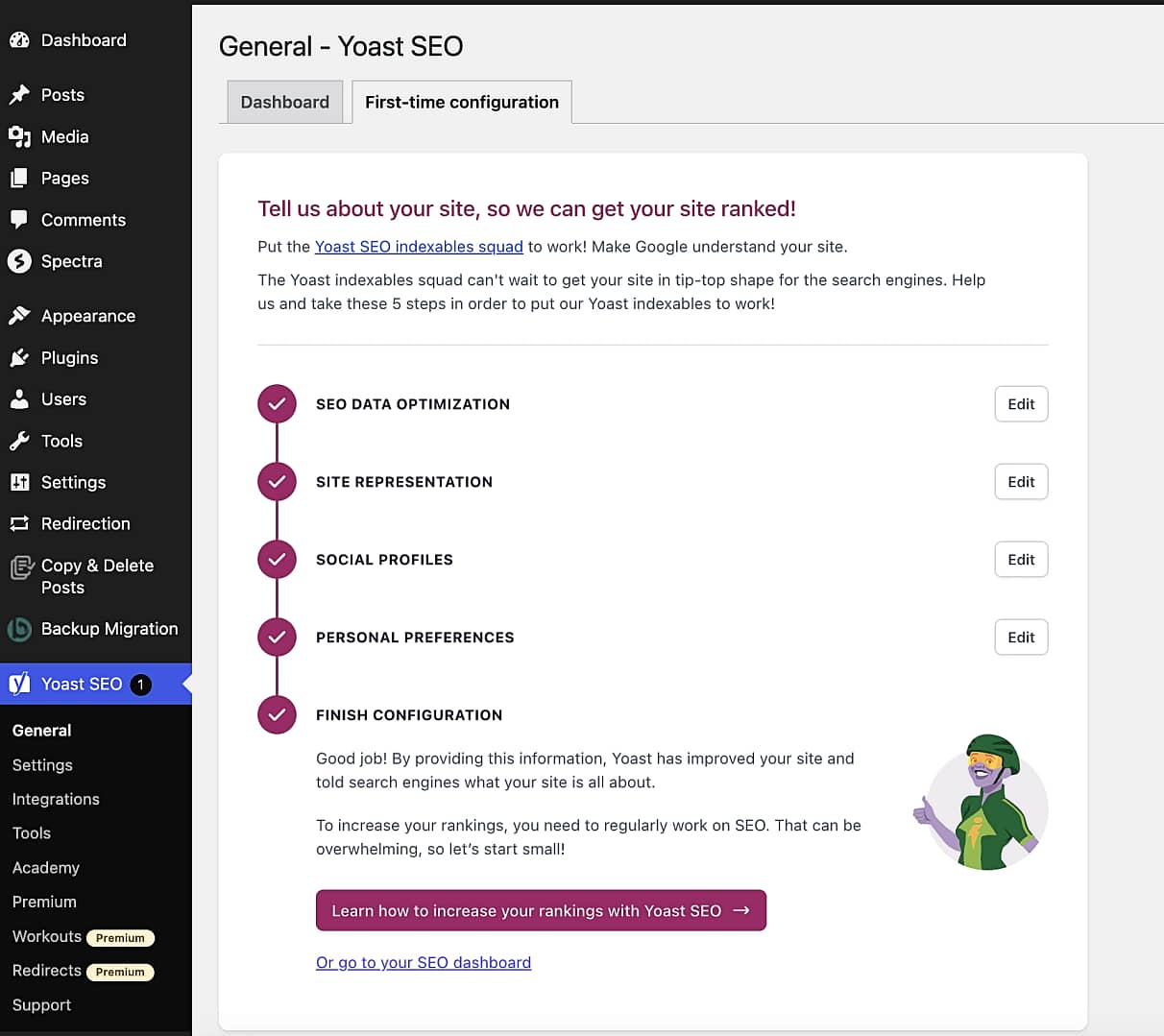Open Plugins in the admin sidebar
Viewport: 1164px width, 1036px height.
tap(69, 358)
